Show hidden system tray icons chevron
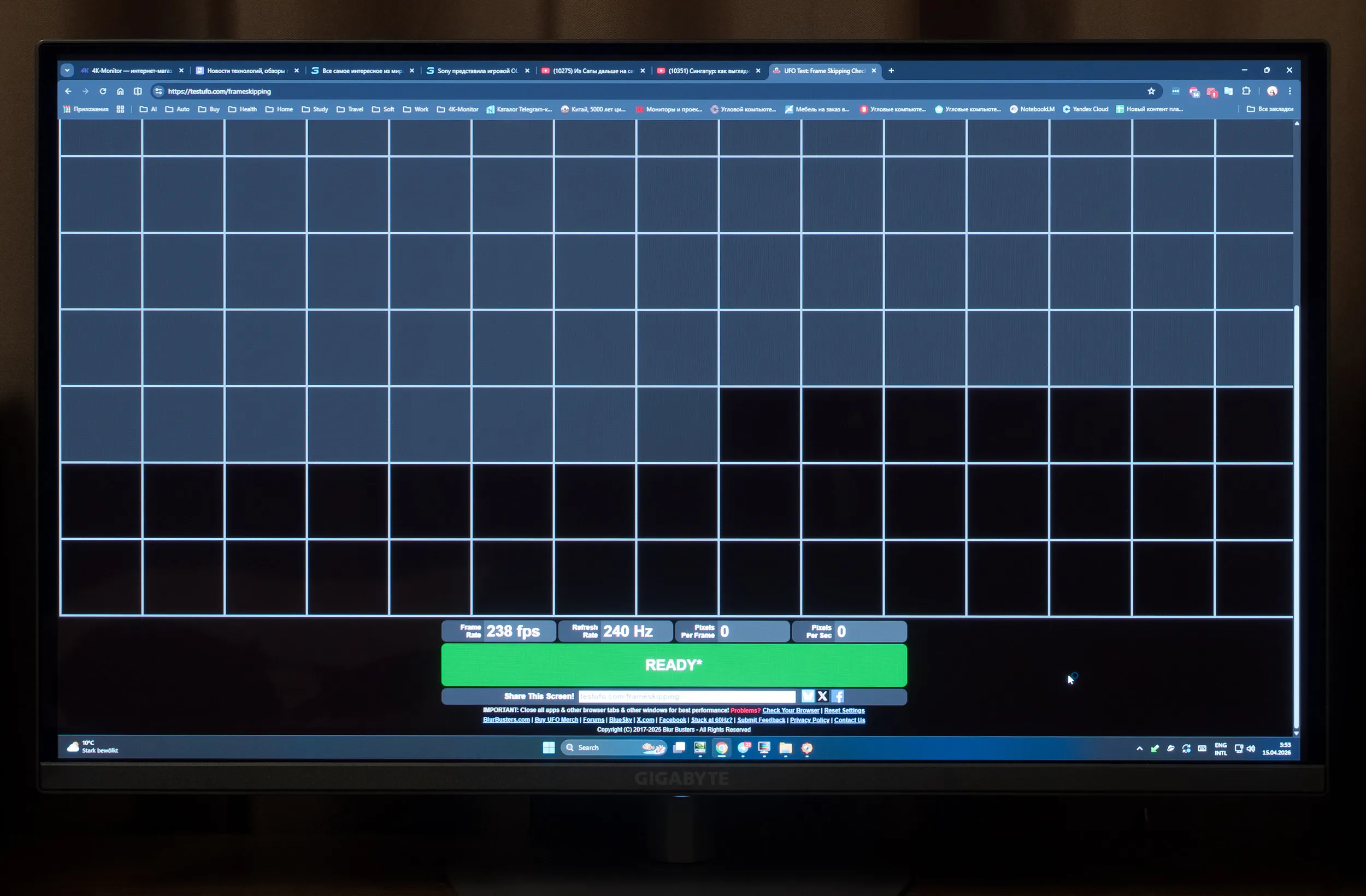Image resolution: width=1366 pixels, height=896 pixels. point(1139,748)
